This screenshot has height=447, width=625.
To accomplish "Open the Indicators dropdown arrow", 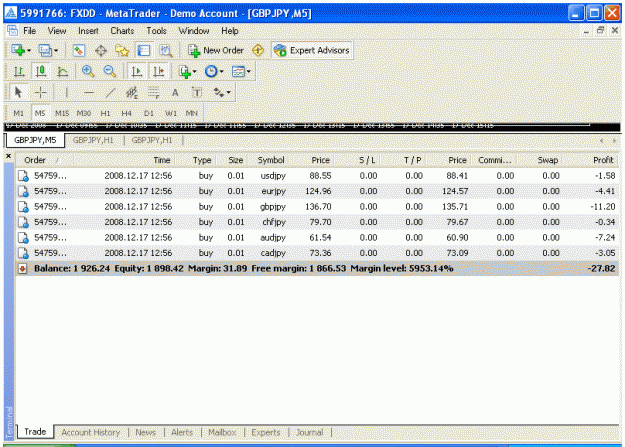I will coord(195,72).
